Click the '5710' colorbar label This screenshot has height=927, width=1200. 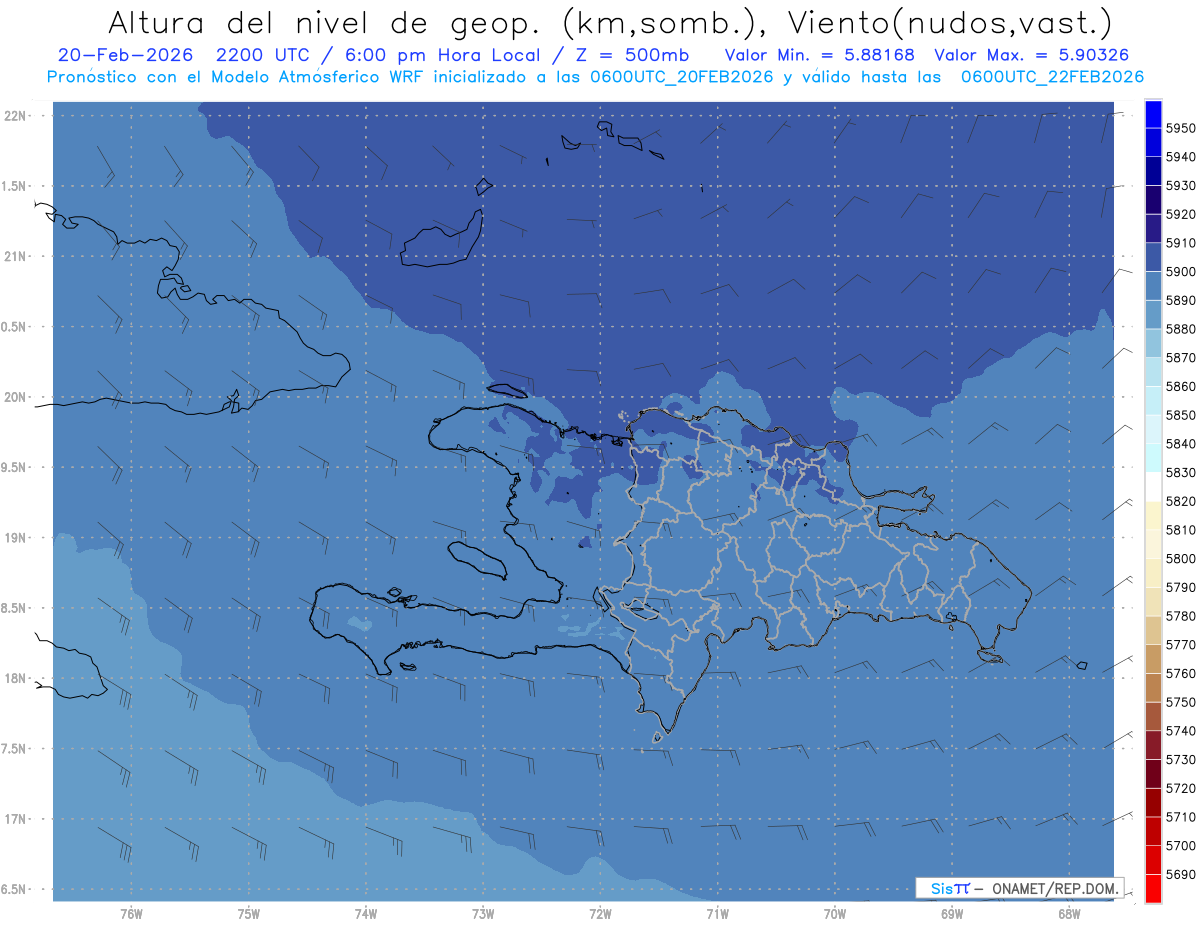coord(1180,817)
